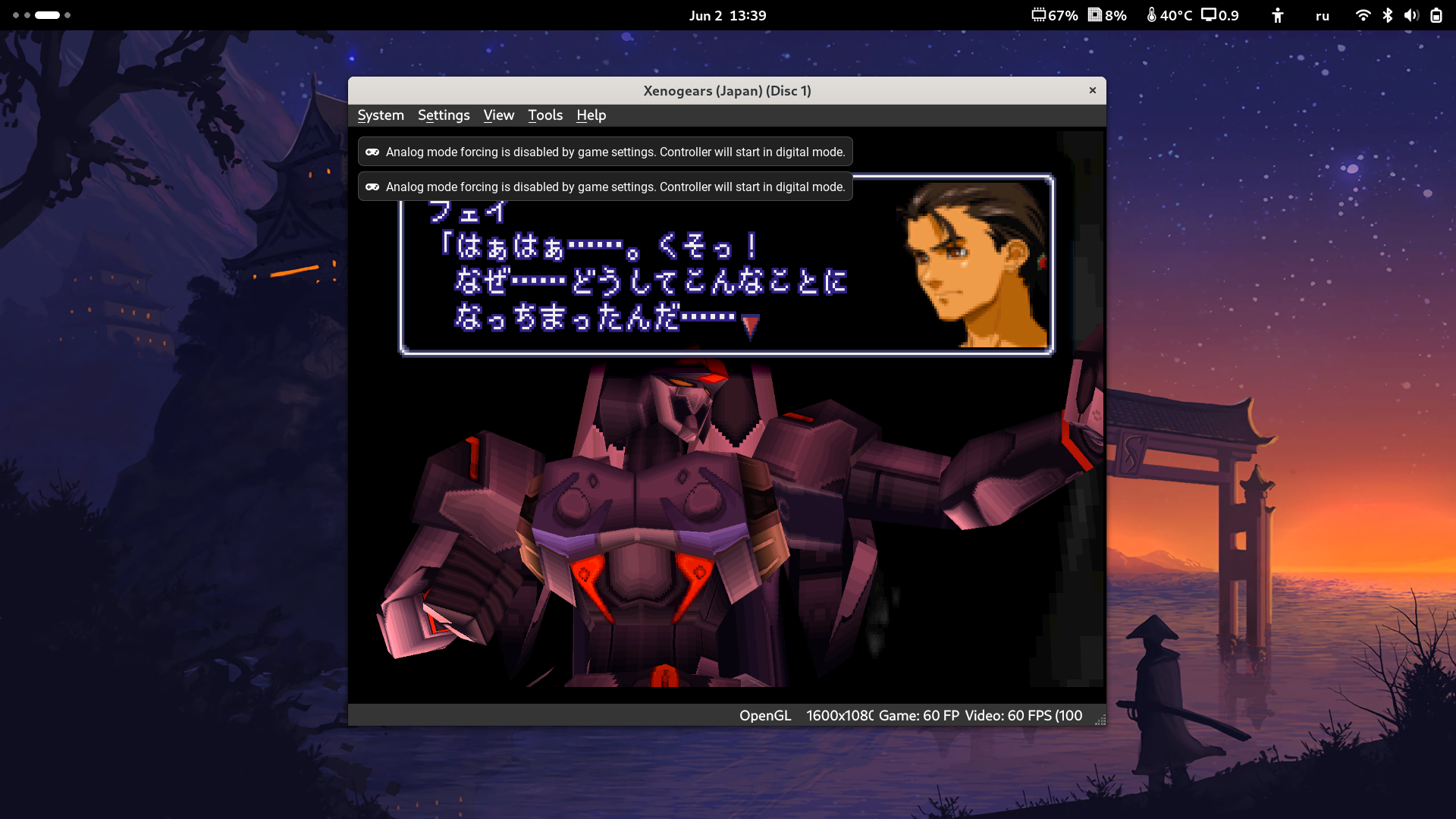Click the red dialogue advance arrow
Viewport: 1456px width, 819px height.
click(751, 326)
